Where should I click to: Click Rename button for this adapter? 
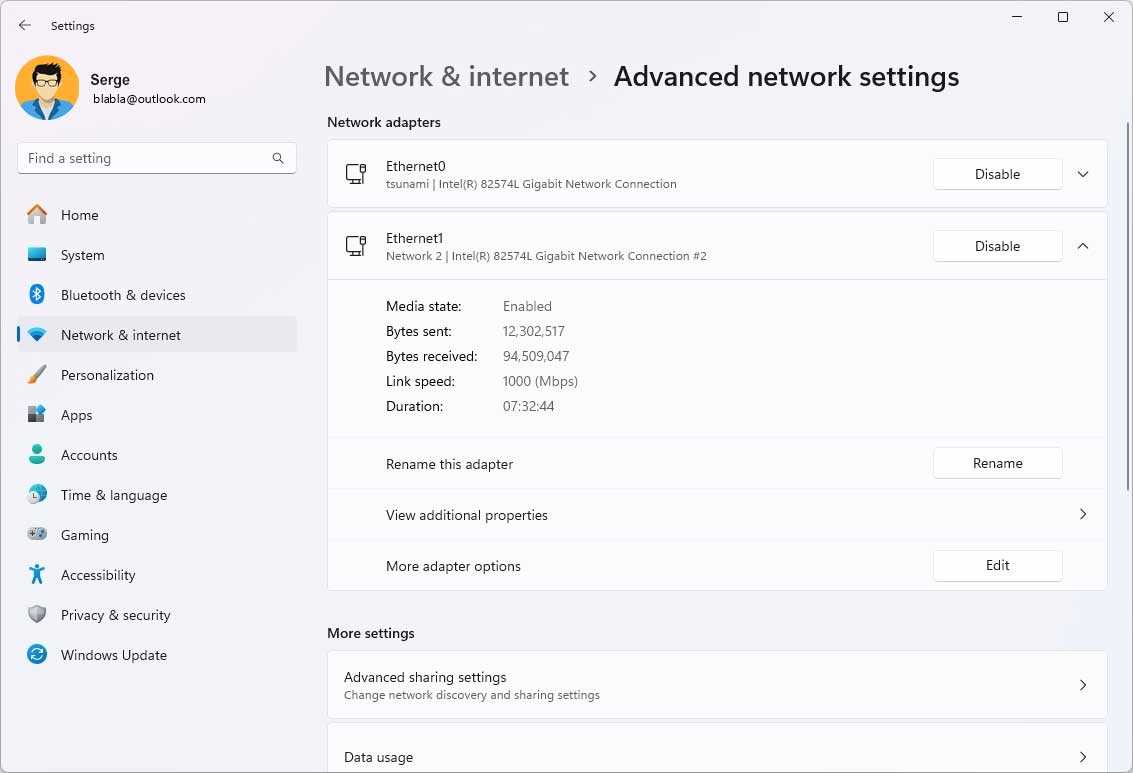point(997,463)
